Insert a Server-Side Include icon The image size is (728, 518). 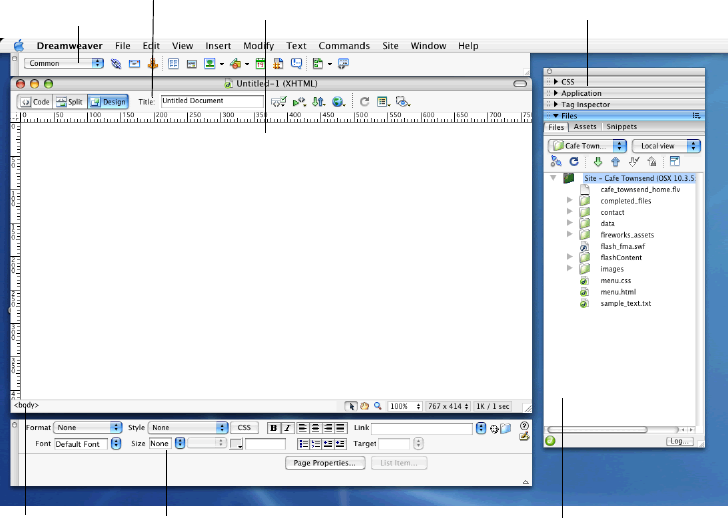tap(278, 64)
